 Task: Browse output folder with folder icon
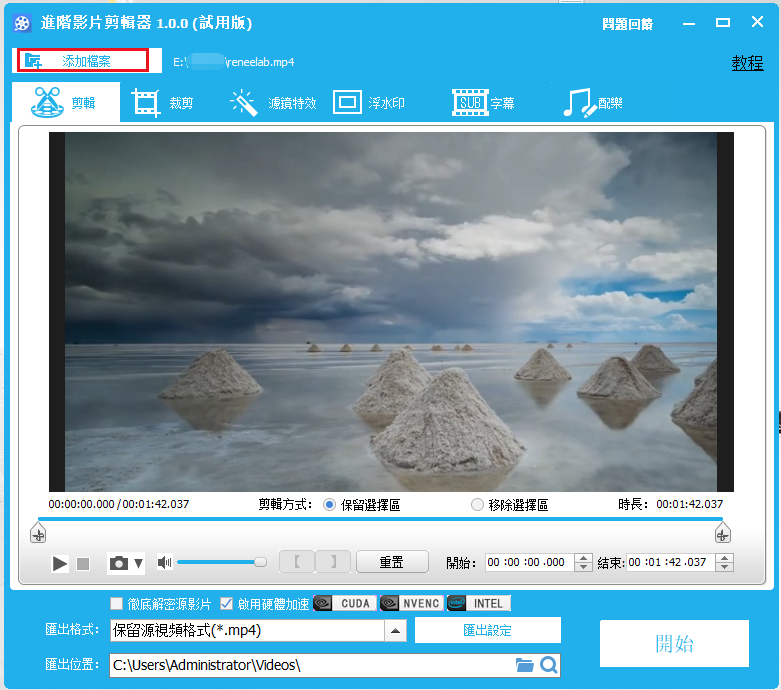pyautogui.click(x=524, y=665)
